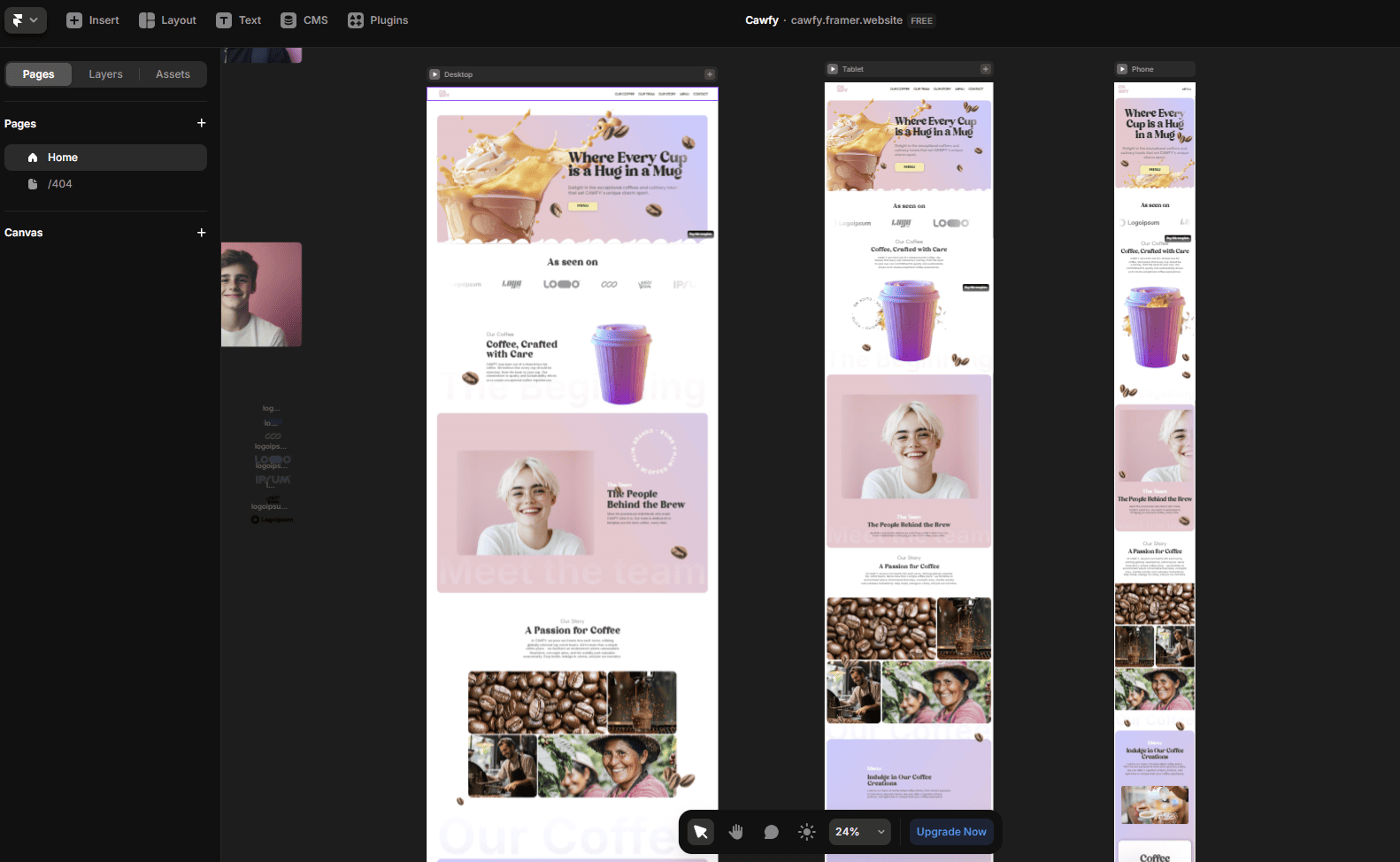Screen dimensions: 1400x862
Task: Click the Upgrade Now button
Action: coord(950,832)
